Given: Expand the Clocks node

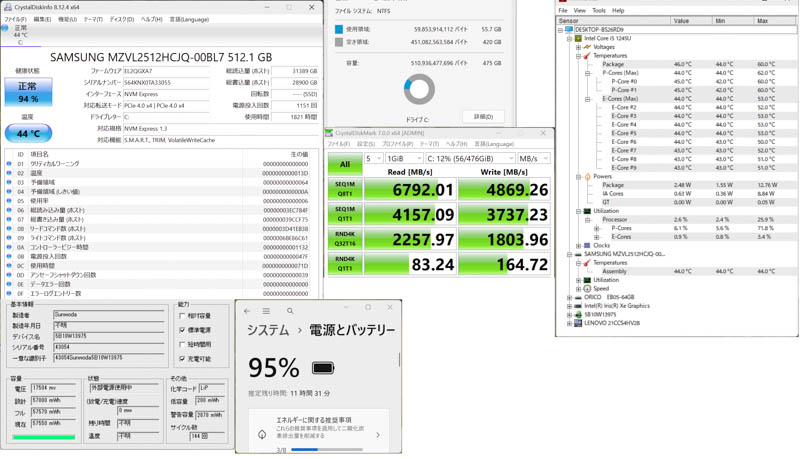Looking at the screenshot, I should (x=578, y=246).
